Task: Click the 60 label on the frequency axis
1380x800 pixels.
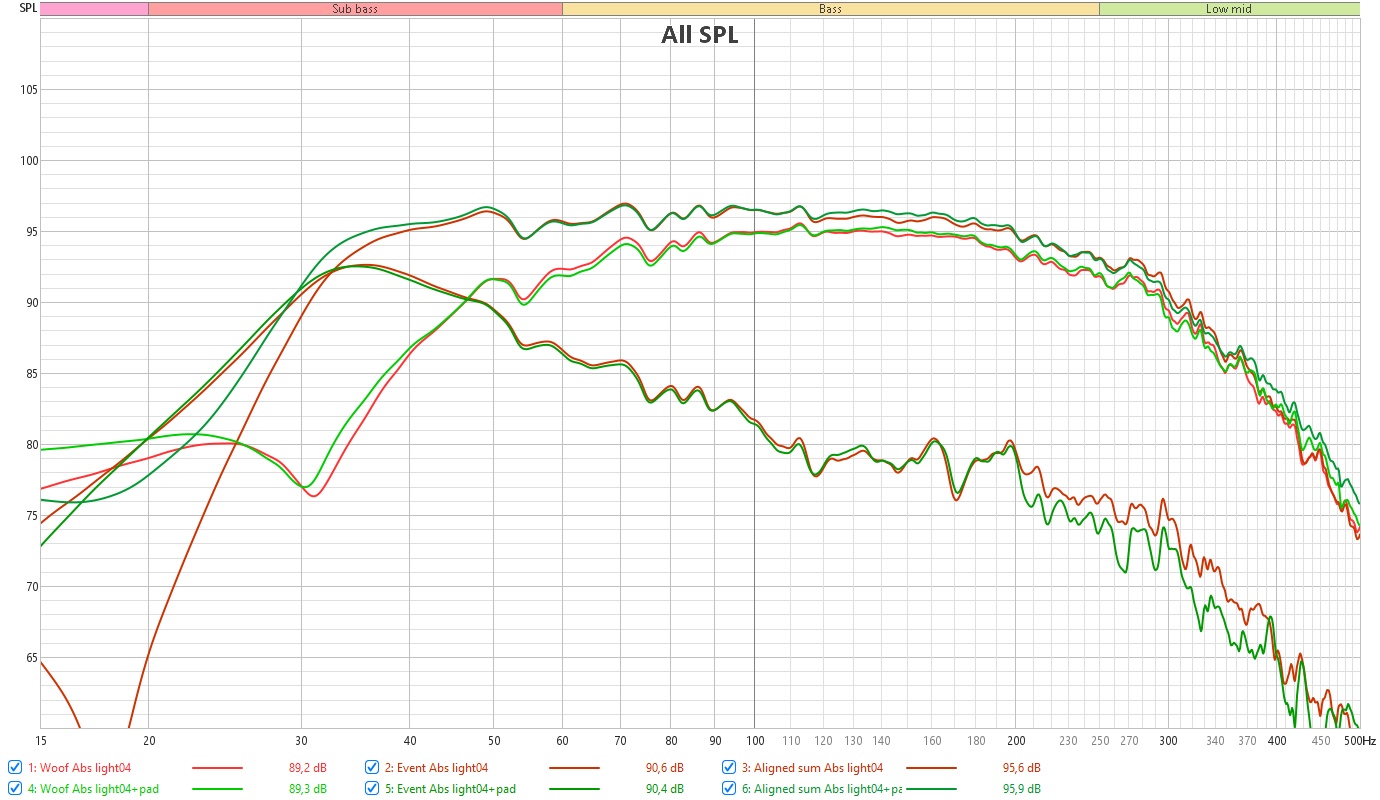Action: click(x=562, y=741)
